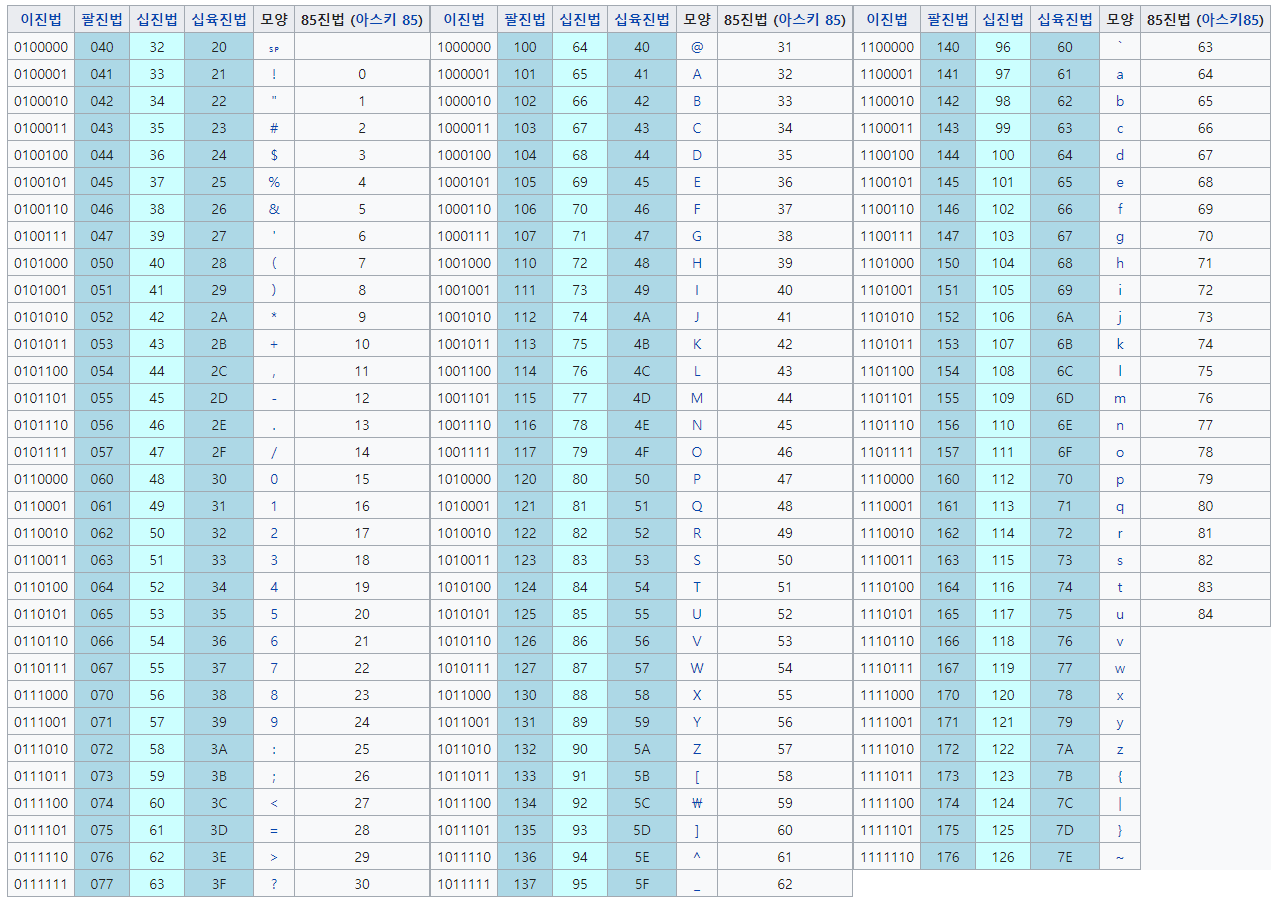The height and width of the screenshot is (905, 1278).
Task: Select the binary value '1000000'
Action: (x=464, y=47)
